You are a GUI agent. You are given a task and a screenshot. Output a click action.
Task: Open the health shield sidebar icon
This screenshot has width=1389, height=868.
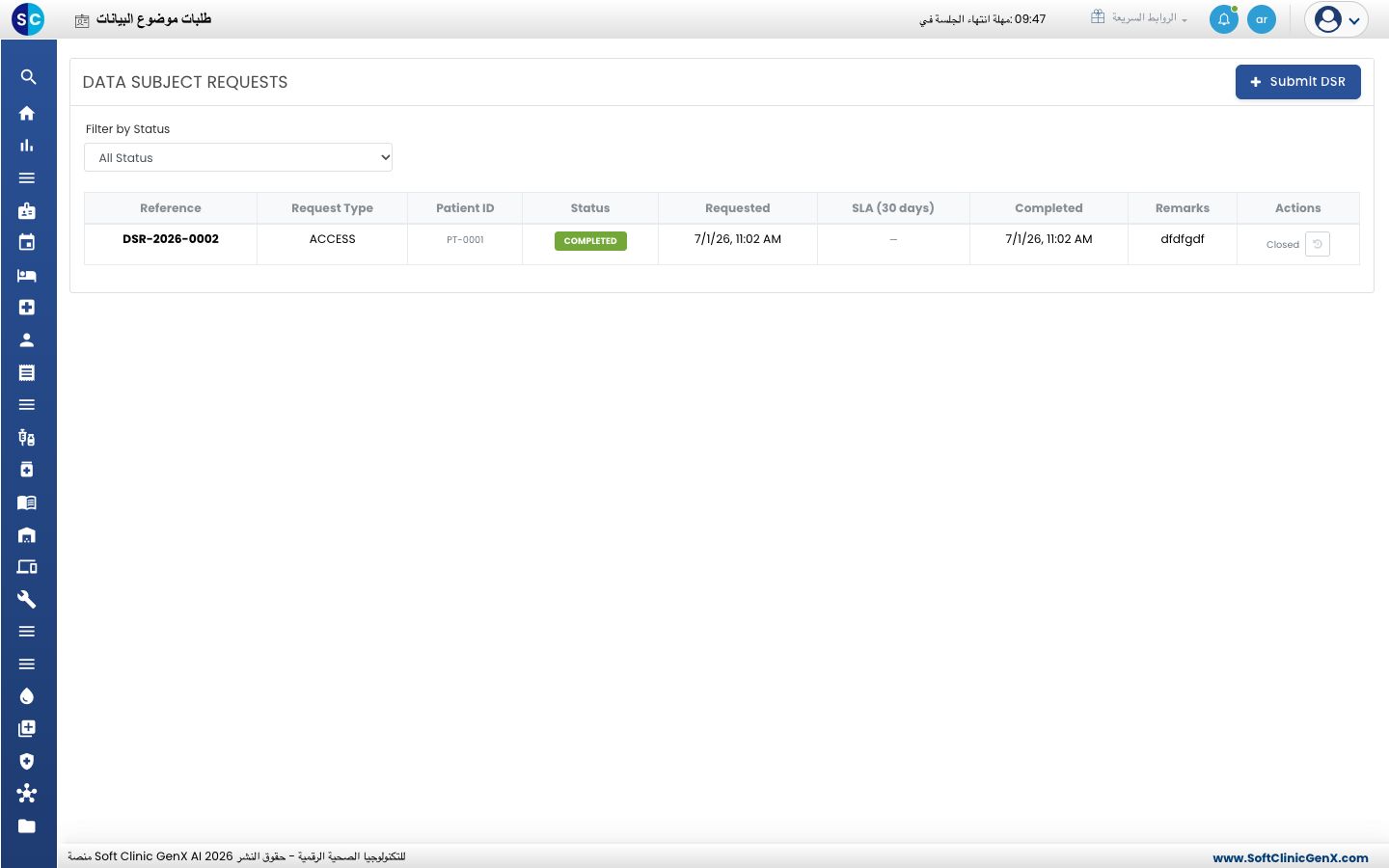(27, 761)
